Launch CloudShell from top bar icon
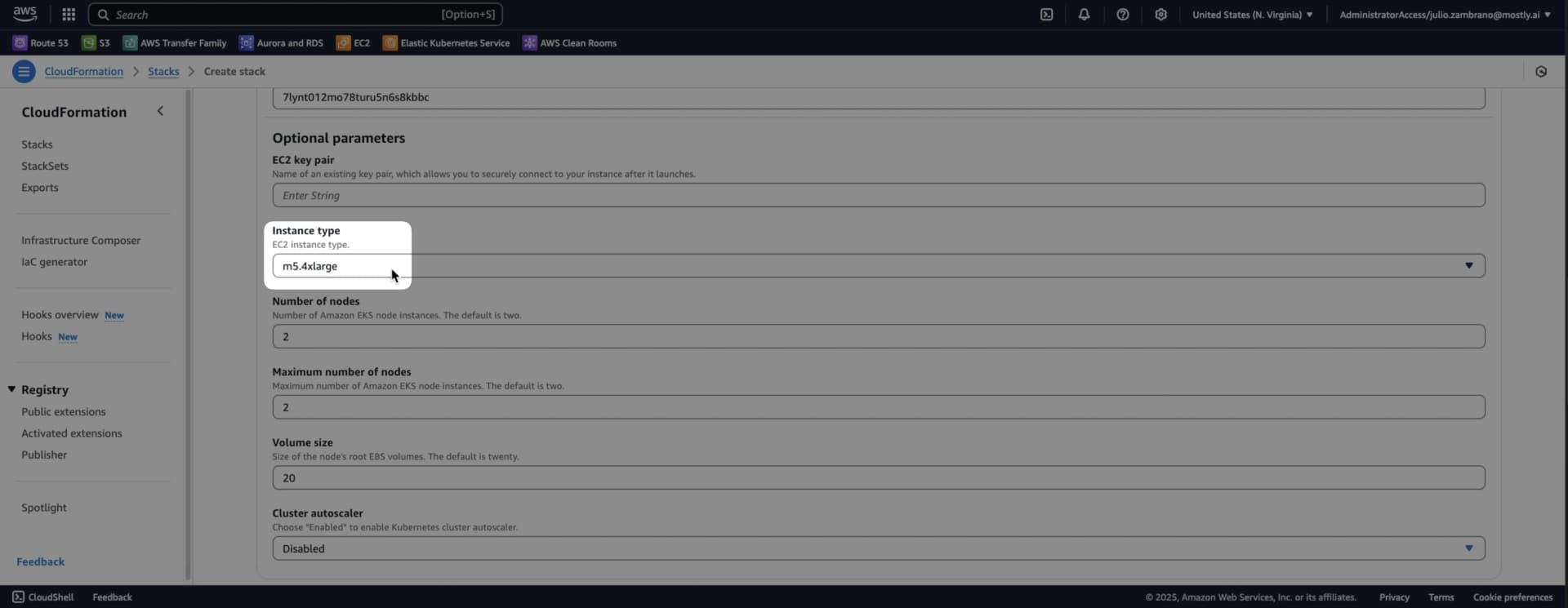The width and height of the screenshot is (1568, 608). click(1046, 15)
